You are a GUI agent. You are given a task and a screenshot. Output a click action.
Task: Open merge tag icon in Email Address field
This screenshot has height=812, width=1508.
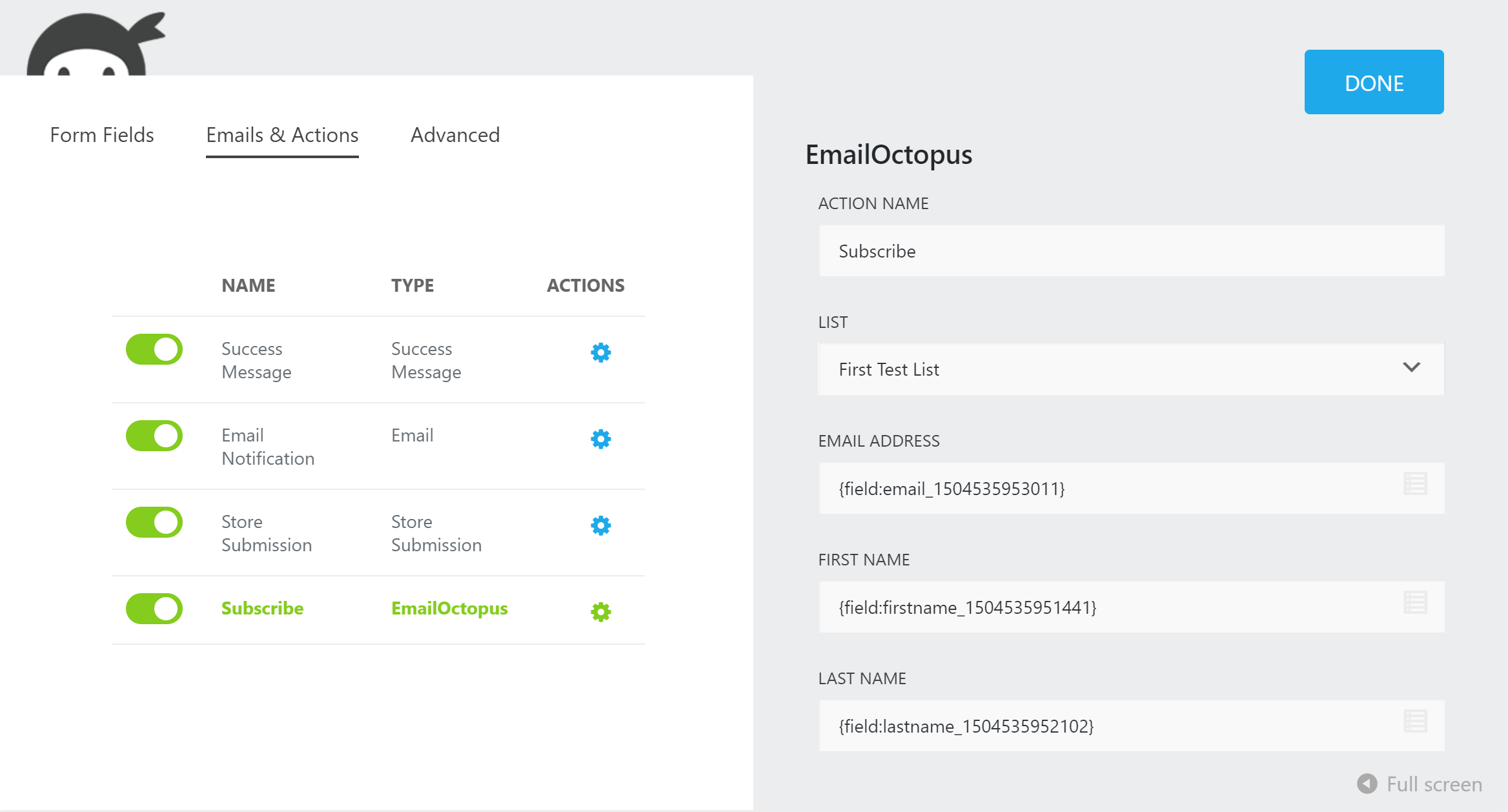(x=1415, y=483)
